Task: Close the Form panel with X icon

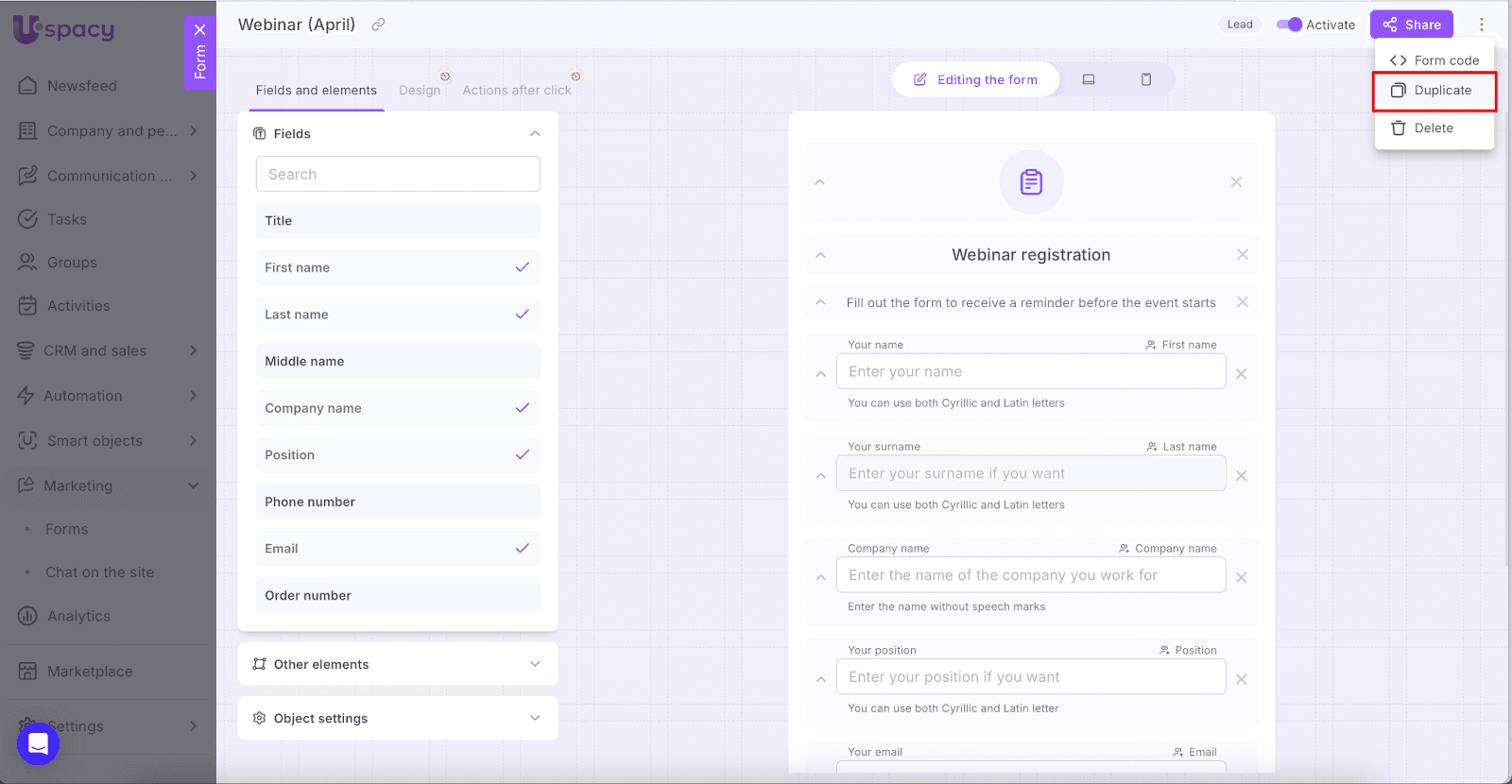Action: (x=199, y=29)
